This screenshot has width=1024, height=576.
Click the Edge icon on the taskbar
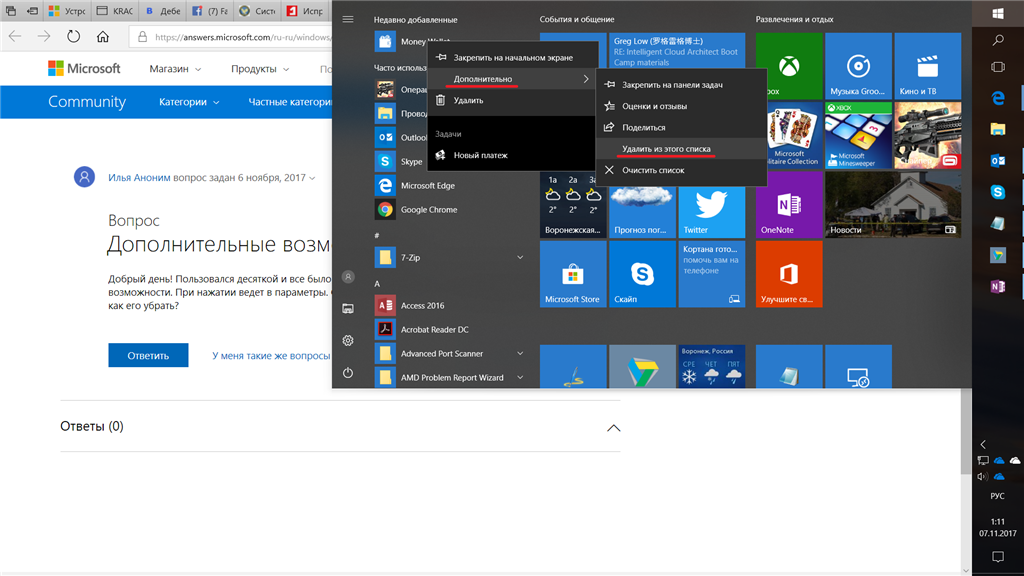(x=998, y=98)
